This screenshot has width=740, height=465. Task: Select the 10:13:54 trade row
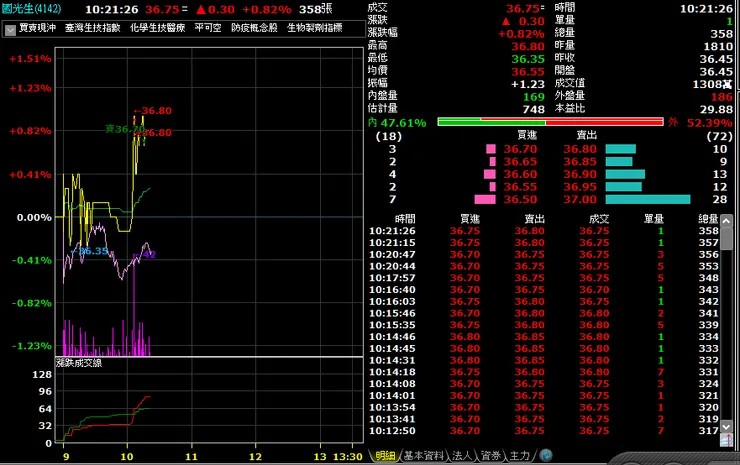pos(544,407)
